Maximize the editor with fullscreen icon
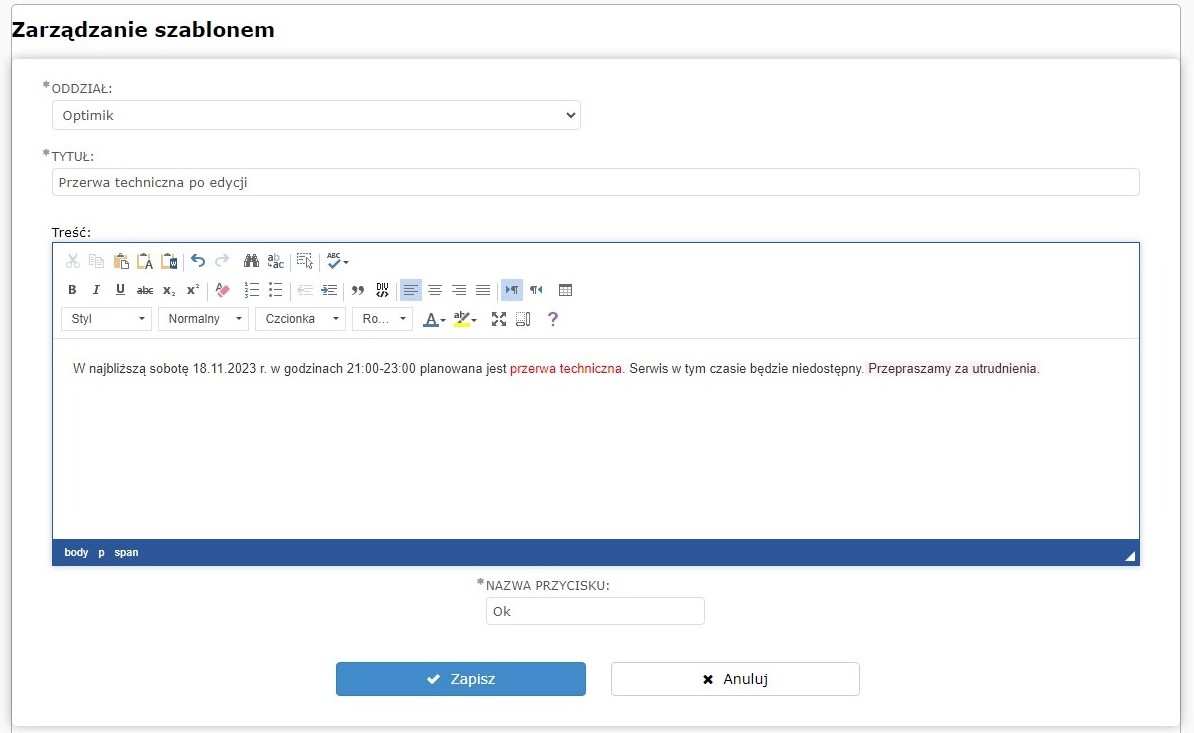1194x733 pixels. coord(499,319)
